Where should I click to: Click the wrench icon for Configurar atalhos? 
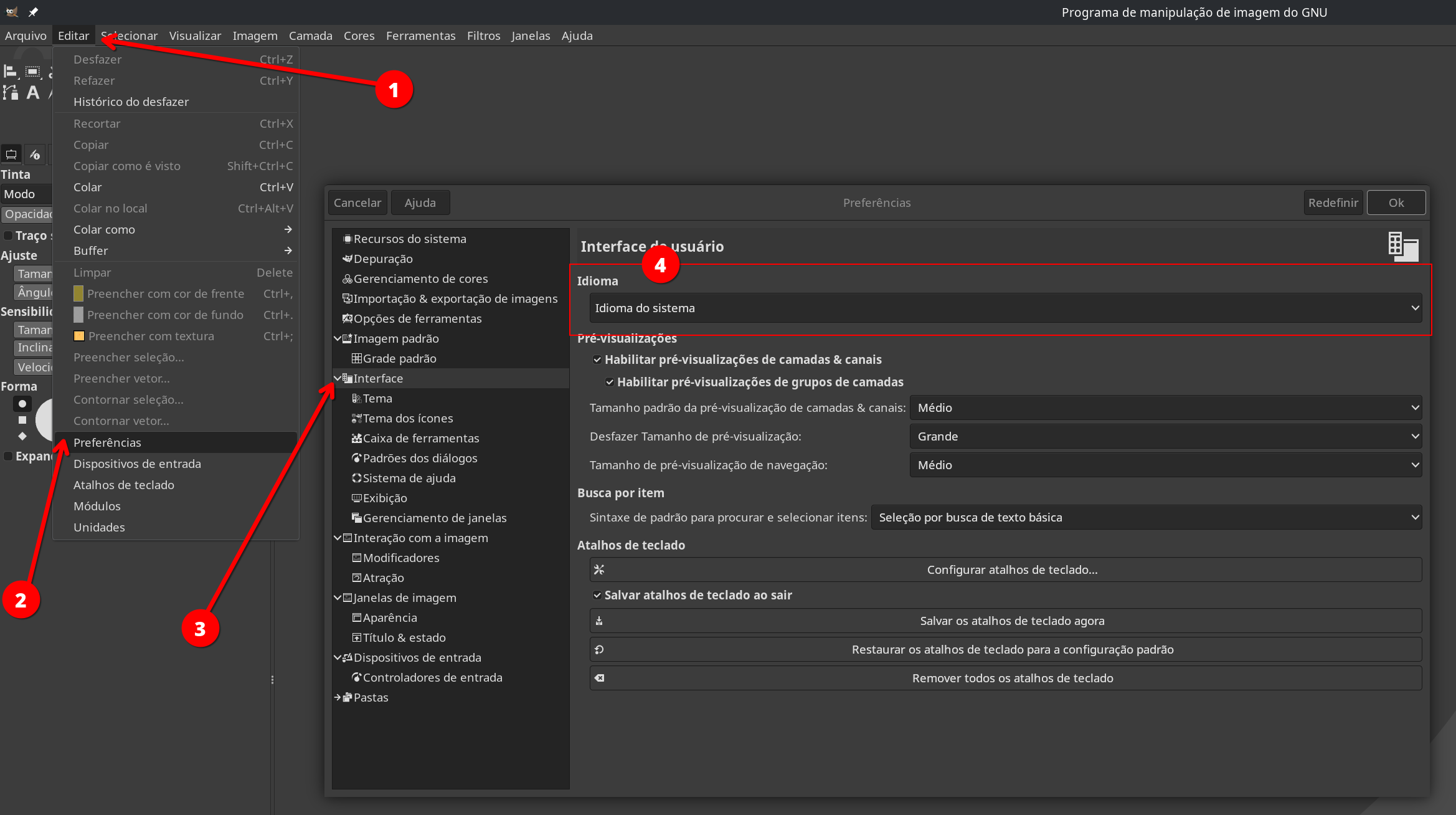point(599,570)
